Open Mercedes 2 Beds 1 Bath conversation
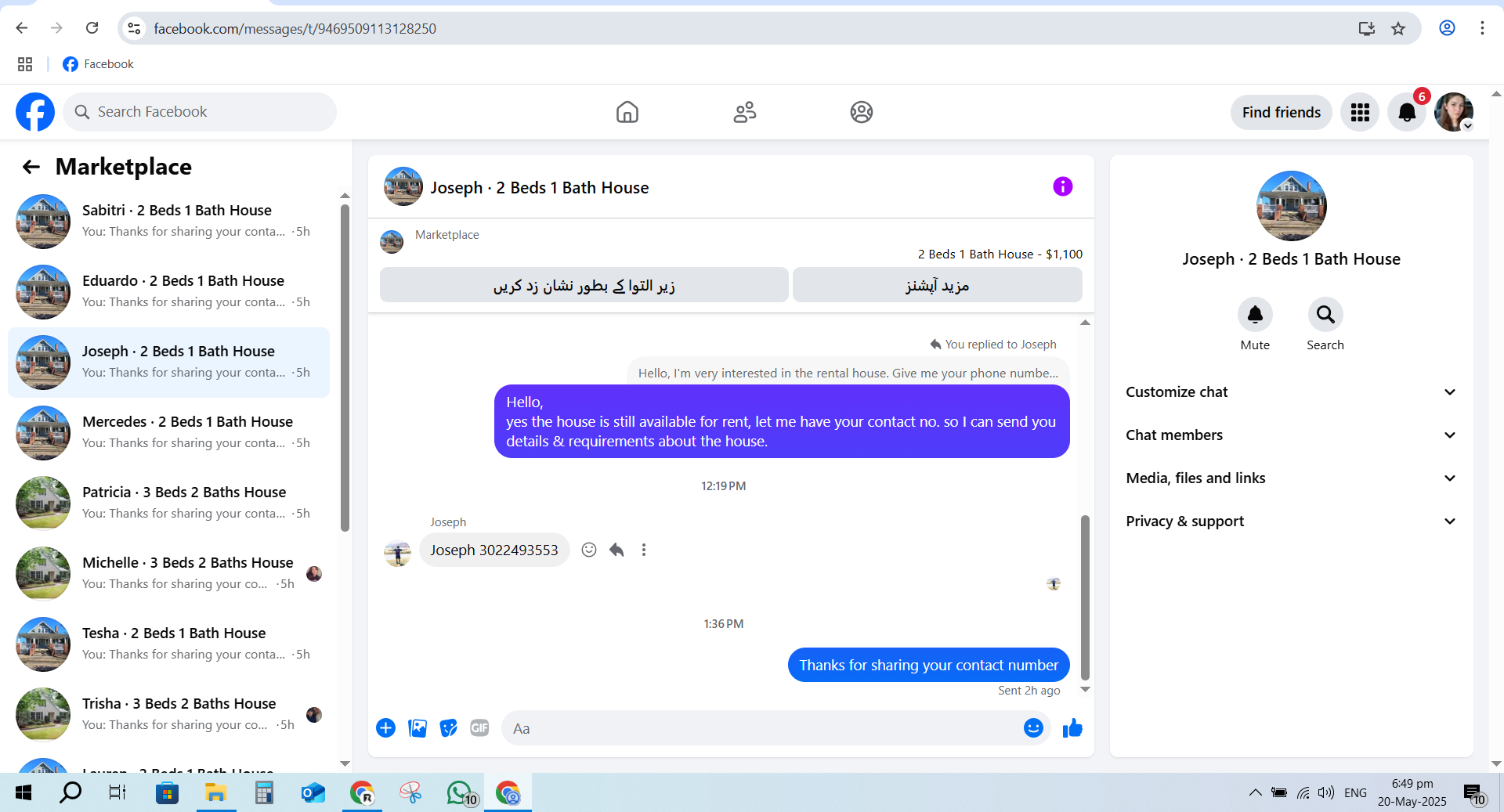1504x812 pixels. (x=168, y=432)
